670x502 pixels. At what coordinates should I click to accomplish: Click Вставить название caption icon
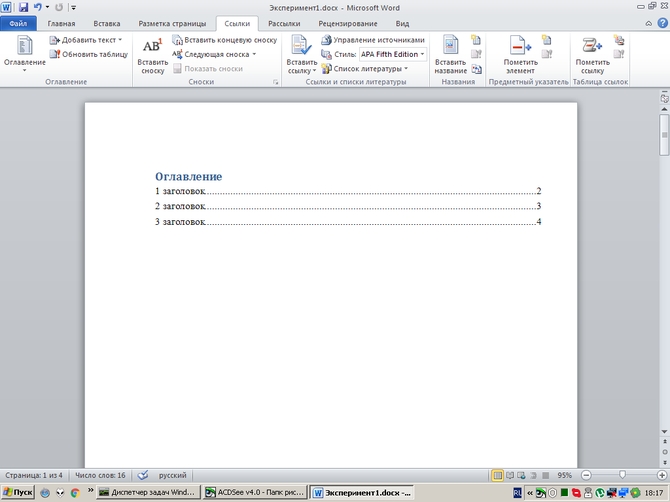(451, 53)
